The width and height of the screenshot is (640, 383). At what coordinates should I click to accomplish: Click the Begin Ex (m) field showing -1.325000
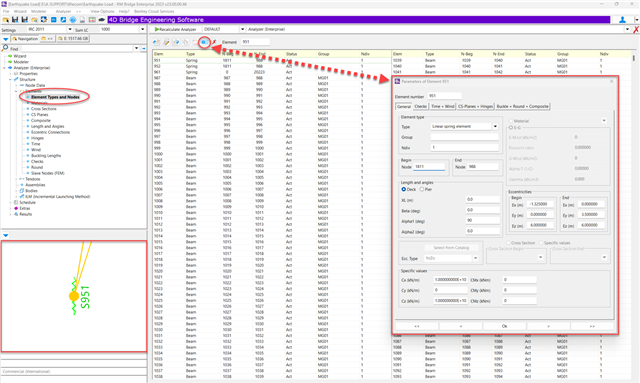[541, 204]
